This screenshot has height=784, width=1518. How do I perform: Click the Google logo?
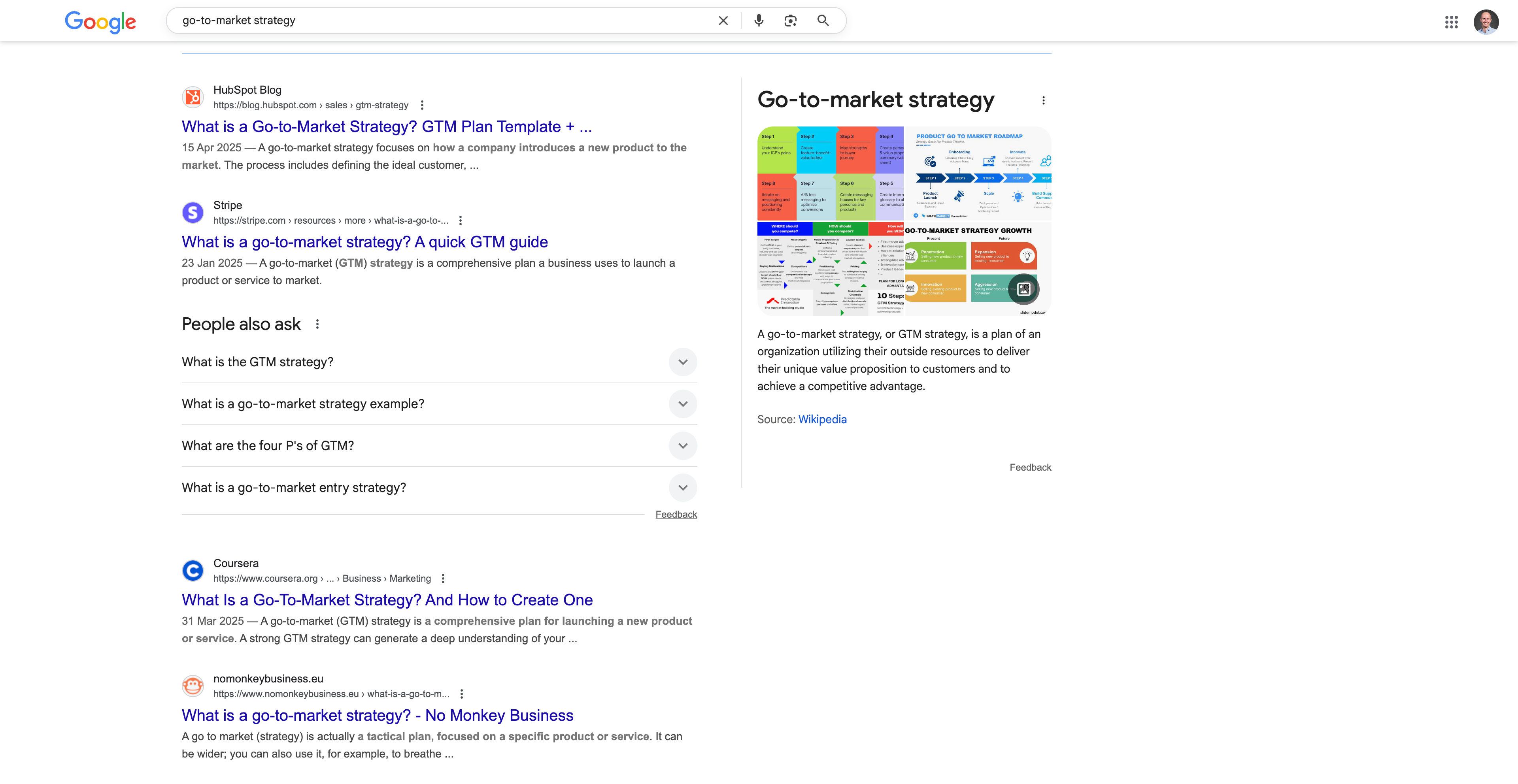pos(100,22)
